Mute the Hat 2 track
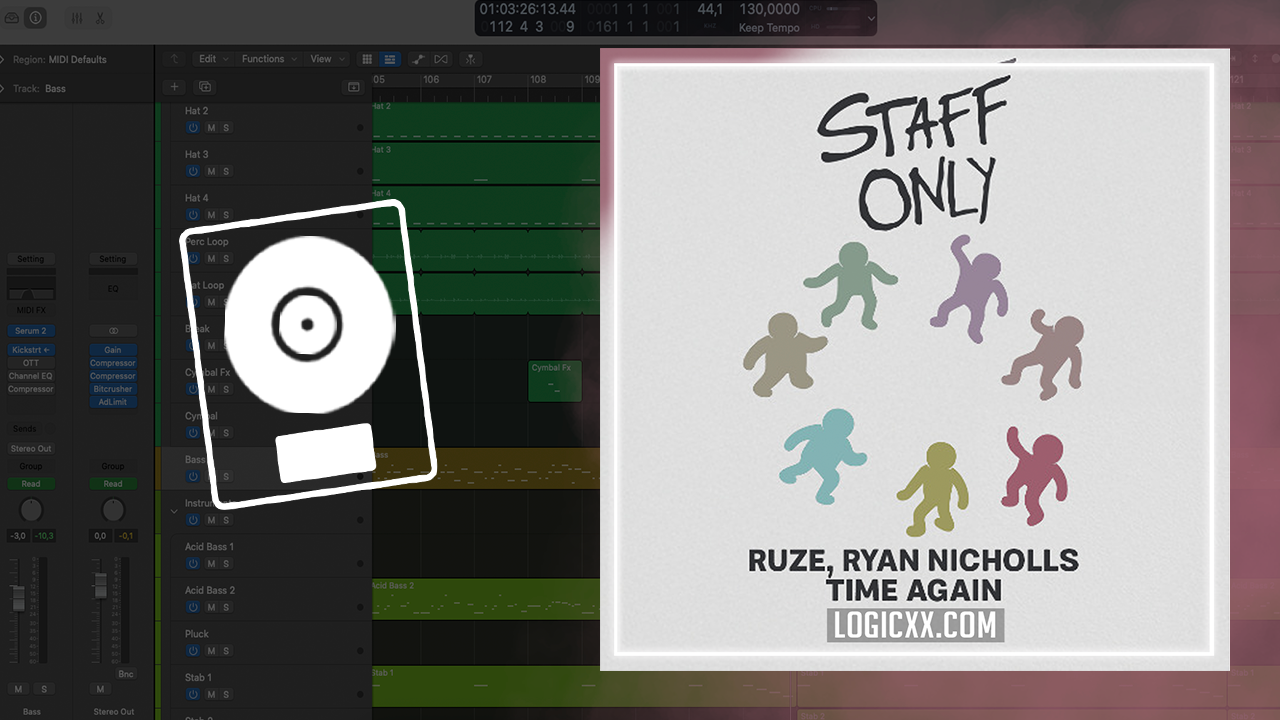Screen dimensions: 1280x720 [211, 128]
